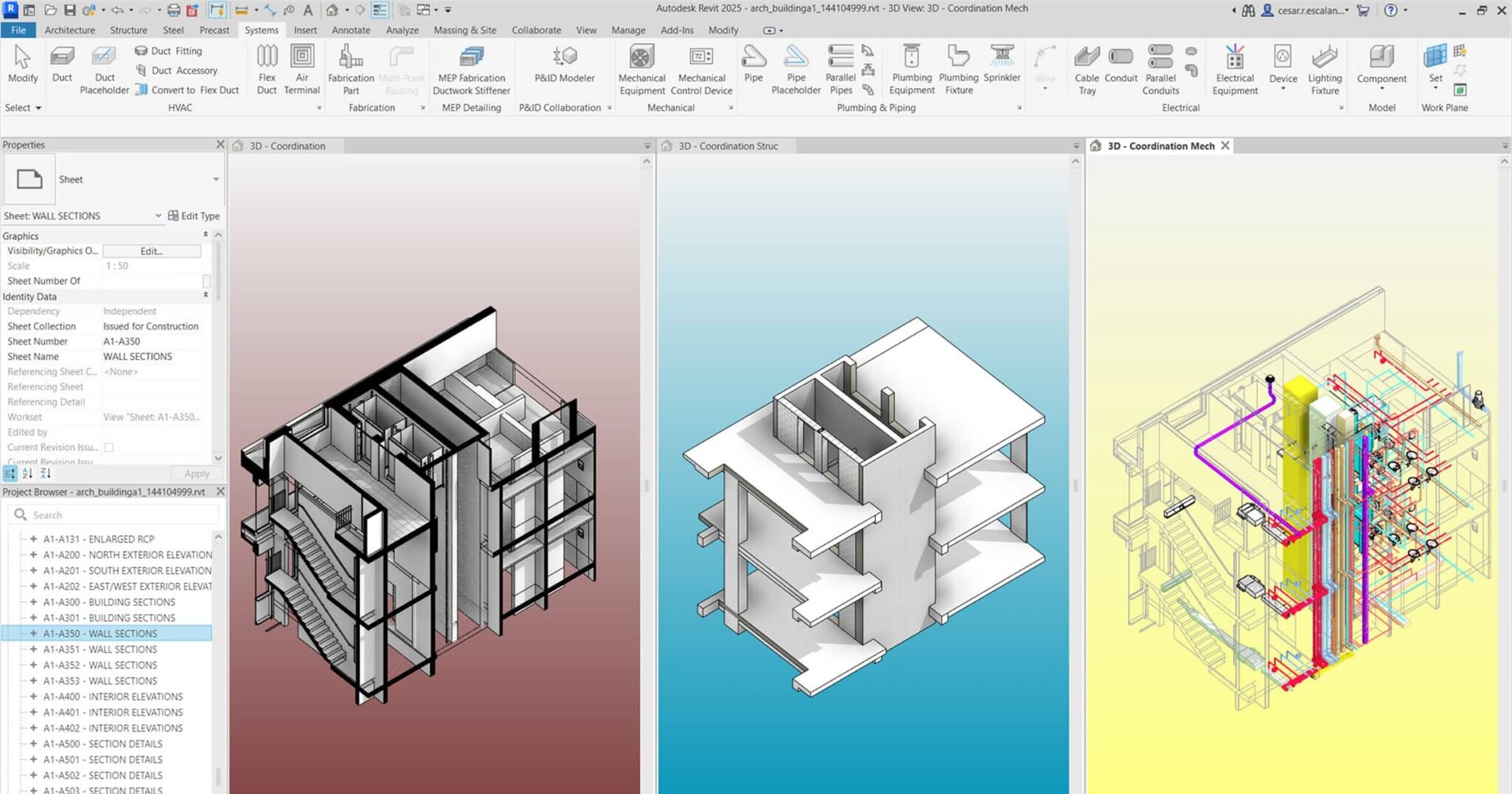Screen dimensions: 1512x794
Task: Switch to the 3D - Coordination Struc view
Action: (727, 146)
